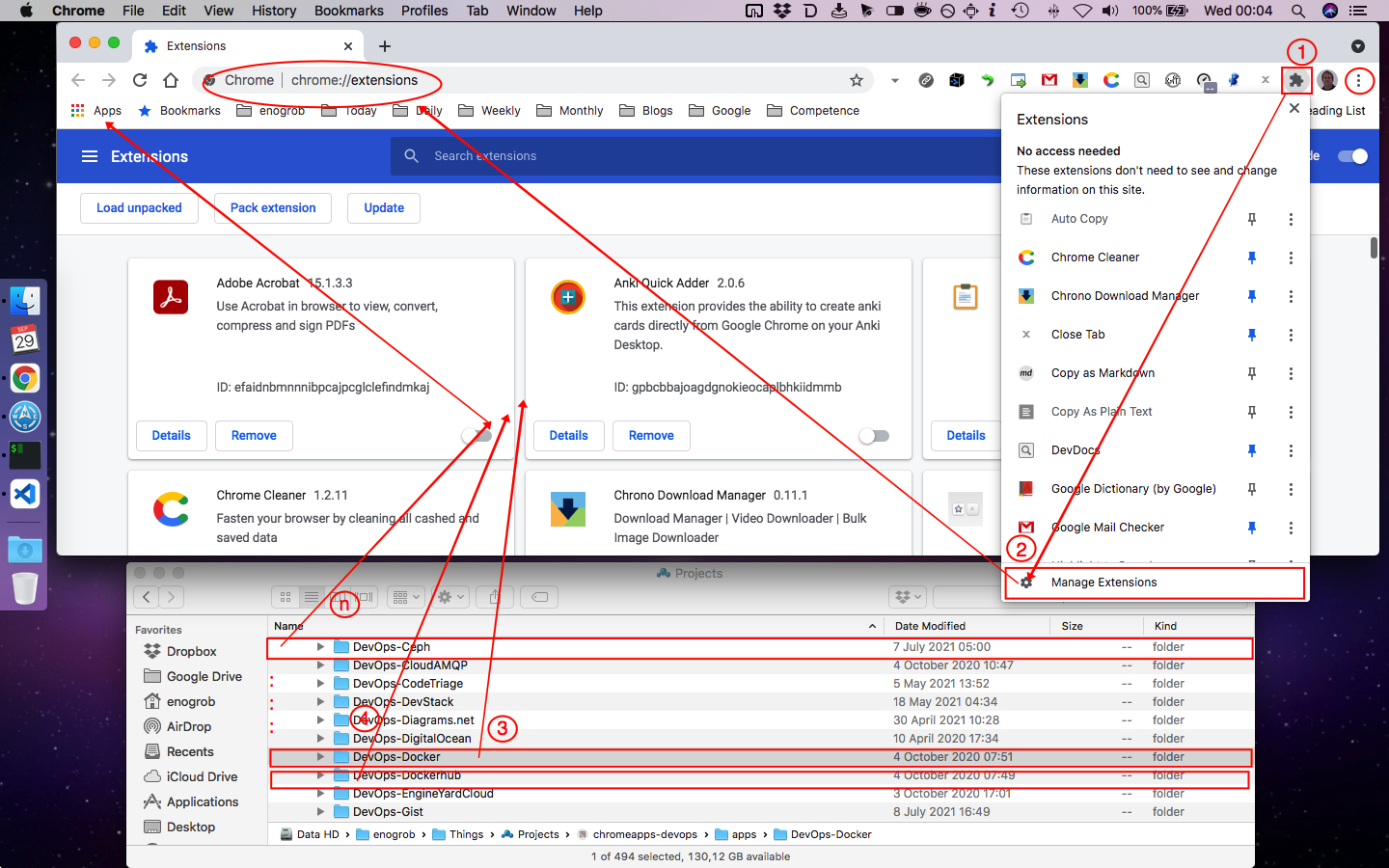Click Pack extension button
1389x868 pixels.
(x=273, y=208)
